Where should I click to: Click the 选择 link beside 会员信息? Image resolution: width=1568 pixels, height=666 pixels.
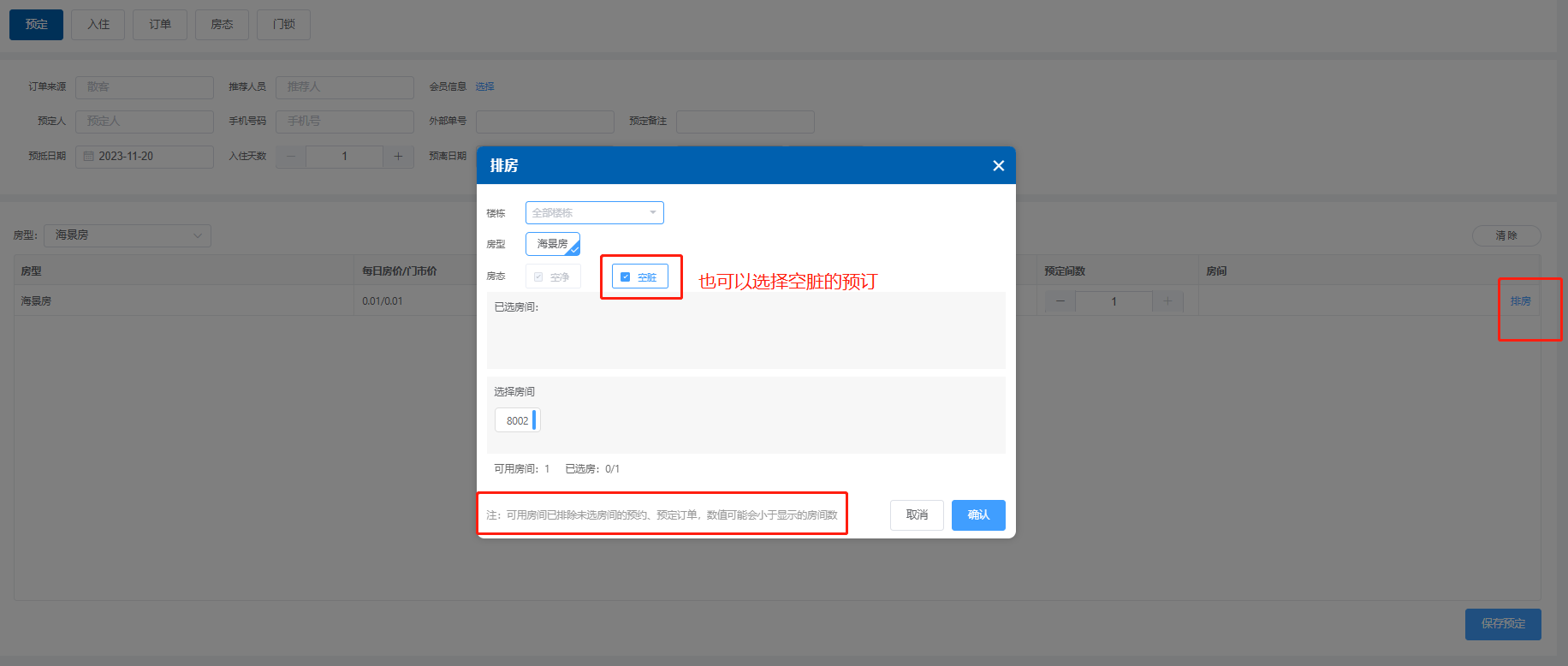(484, 87)
